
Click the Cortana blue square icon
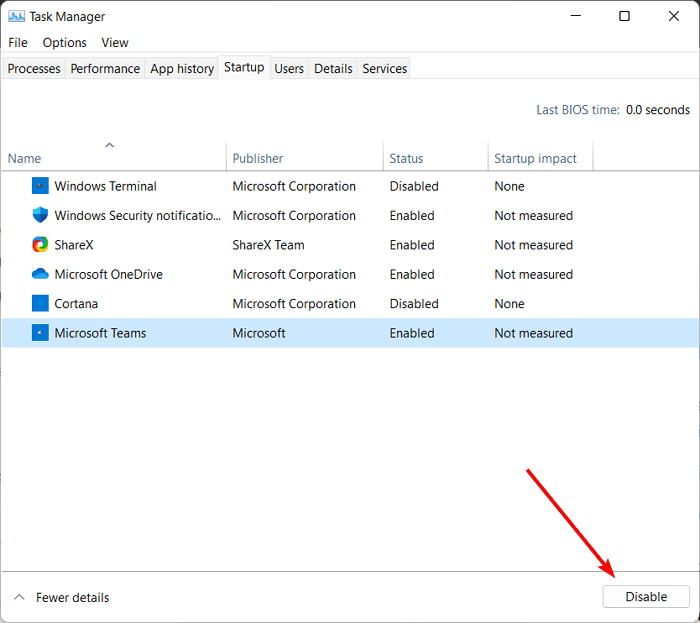coord(40,304)
